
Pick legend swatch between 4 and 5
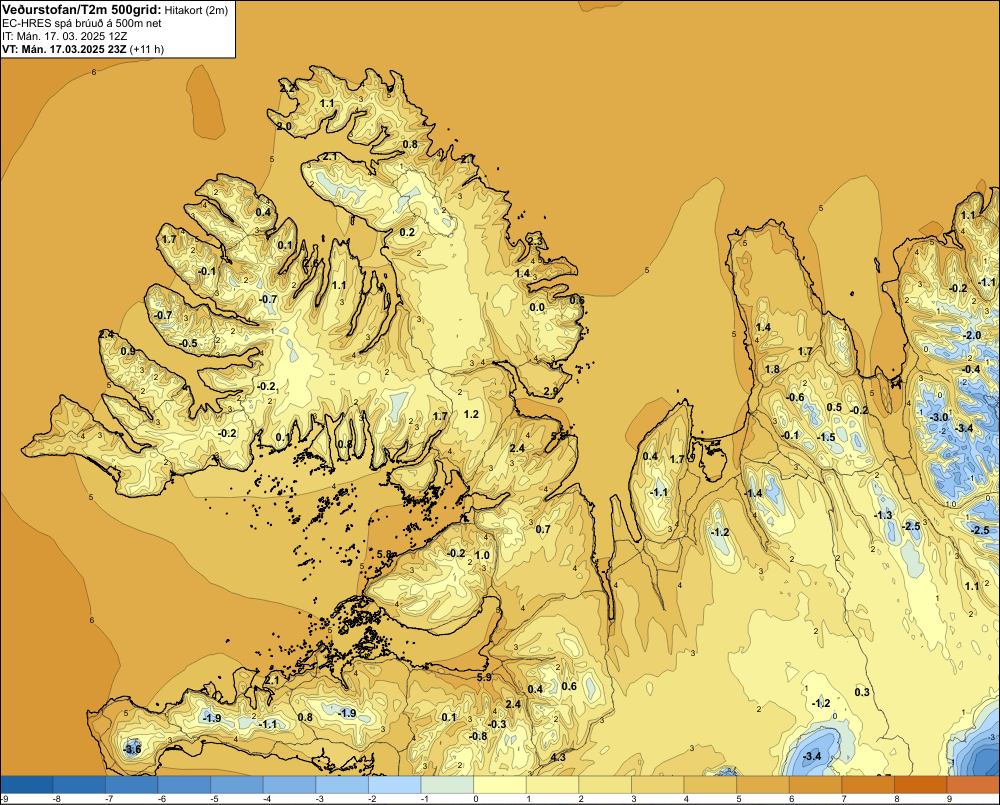[710, 785]
